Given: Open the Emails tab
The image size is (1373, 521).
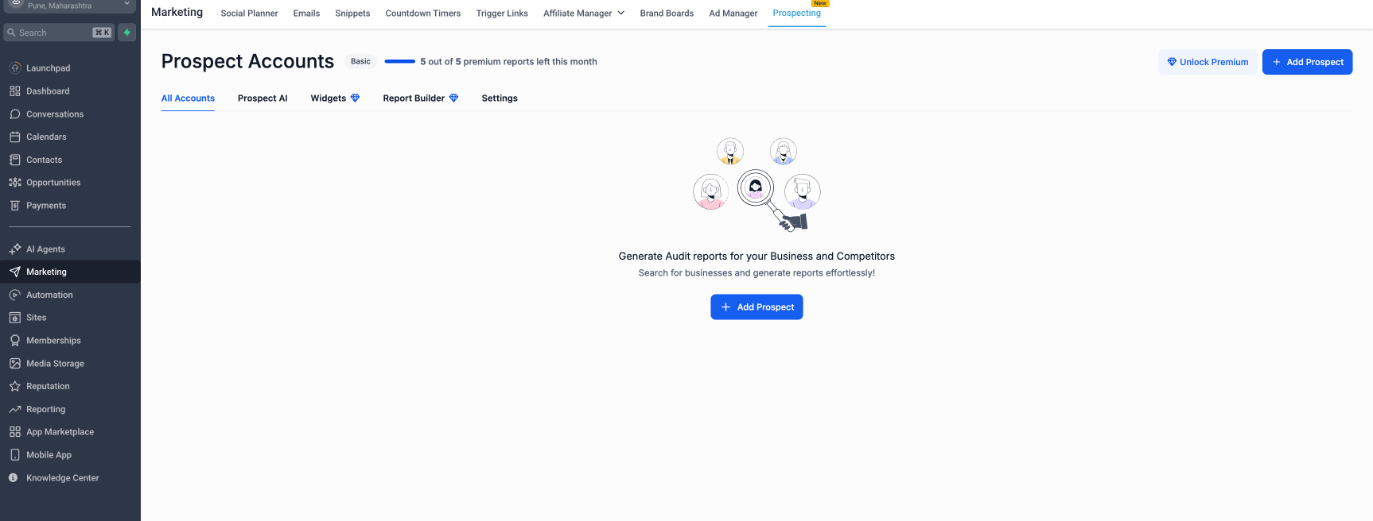Looking at the screenshot, I should (x=306, y=13).
